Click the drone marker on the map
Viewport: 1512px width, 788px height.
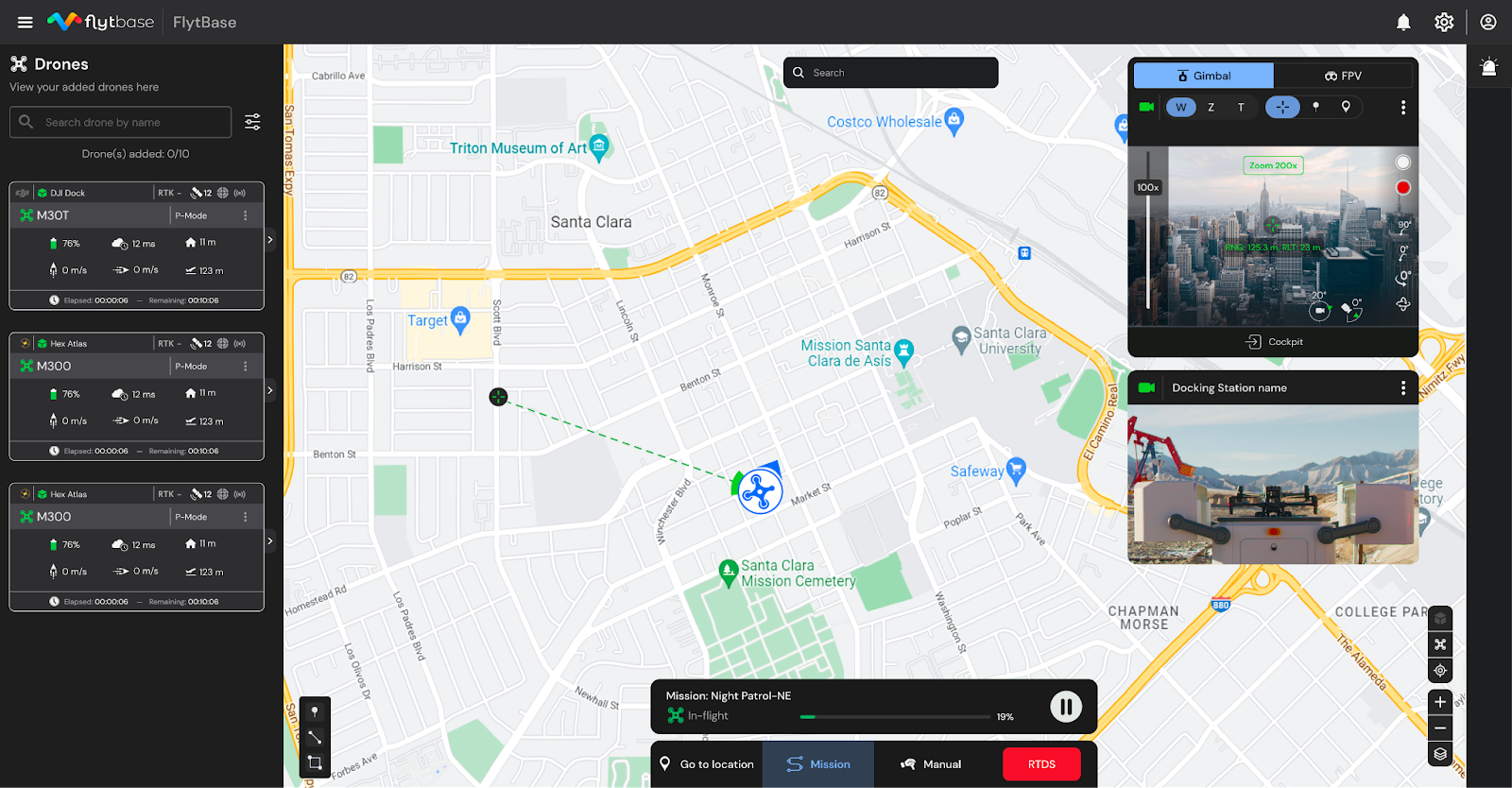click(760, 491)
